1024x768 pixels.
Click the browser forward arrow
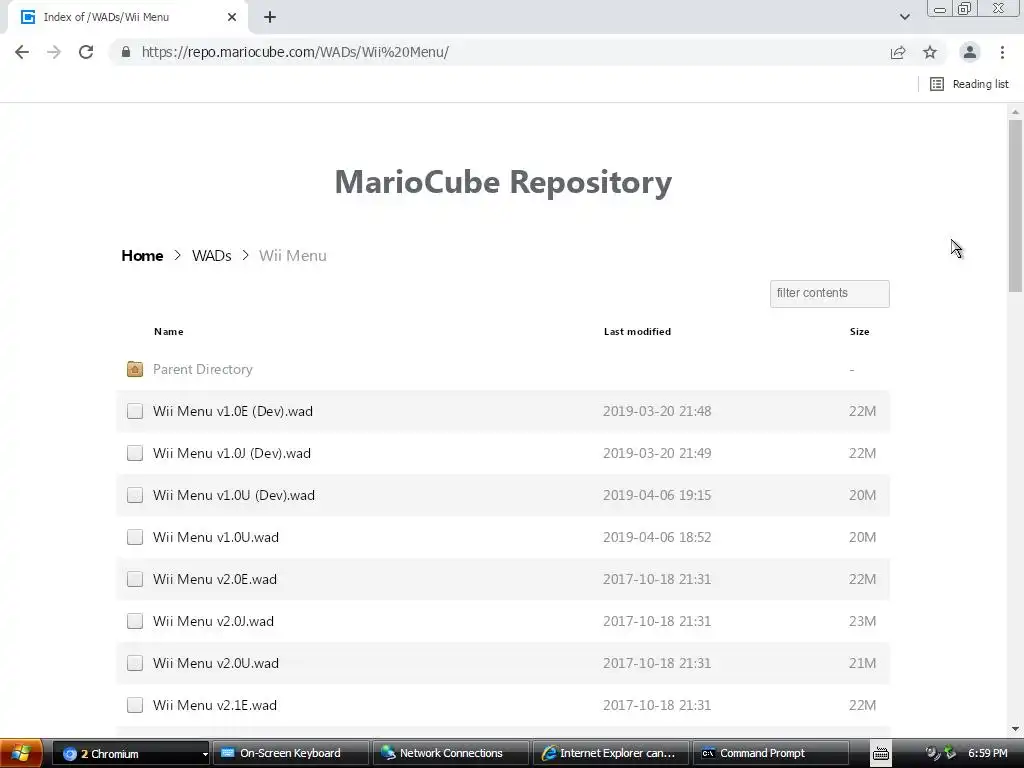tap(54, 52)
